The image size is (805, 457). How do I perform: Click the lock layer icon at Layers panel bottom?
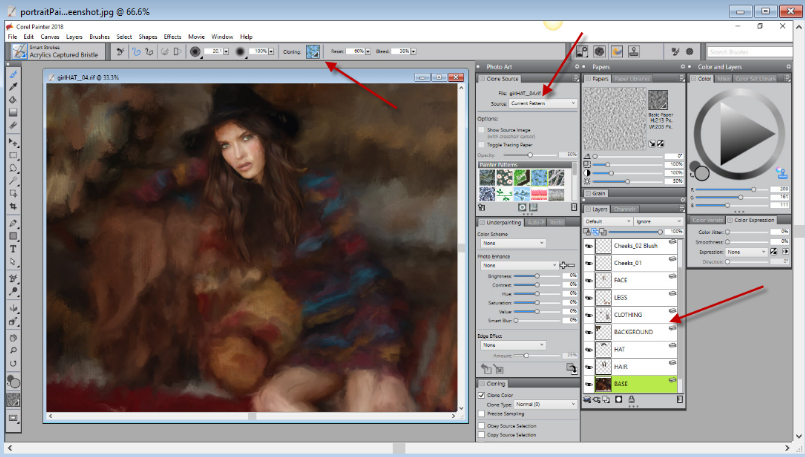[631, 399]
